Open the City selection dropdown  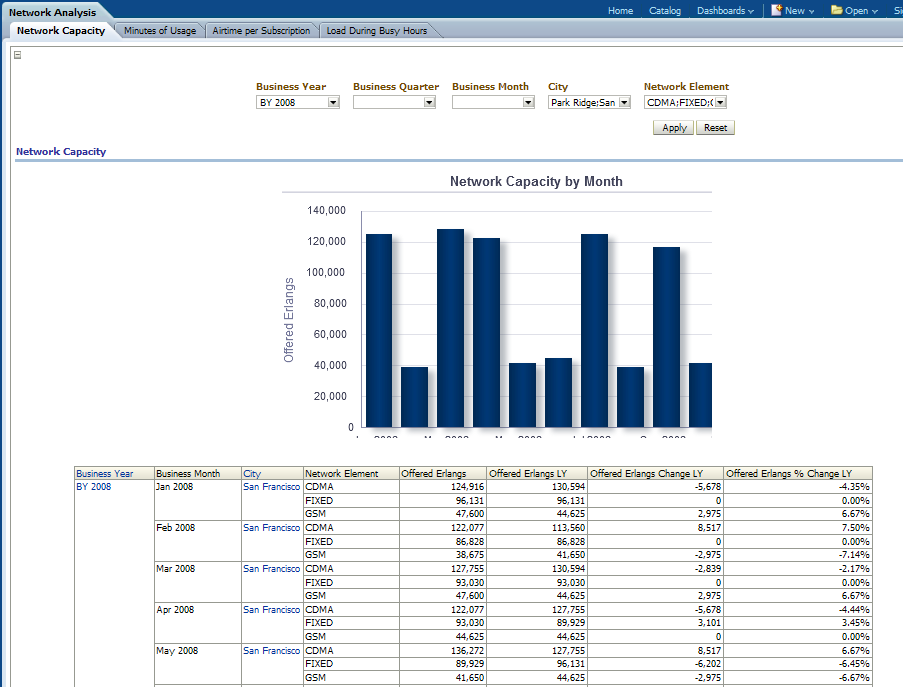624,102
